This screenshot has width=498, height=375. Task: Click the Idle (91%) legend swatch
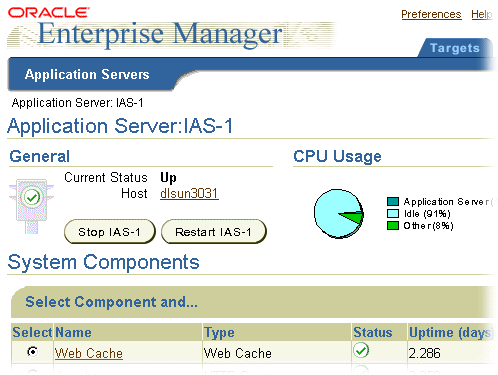(x=393, y=213)
